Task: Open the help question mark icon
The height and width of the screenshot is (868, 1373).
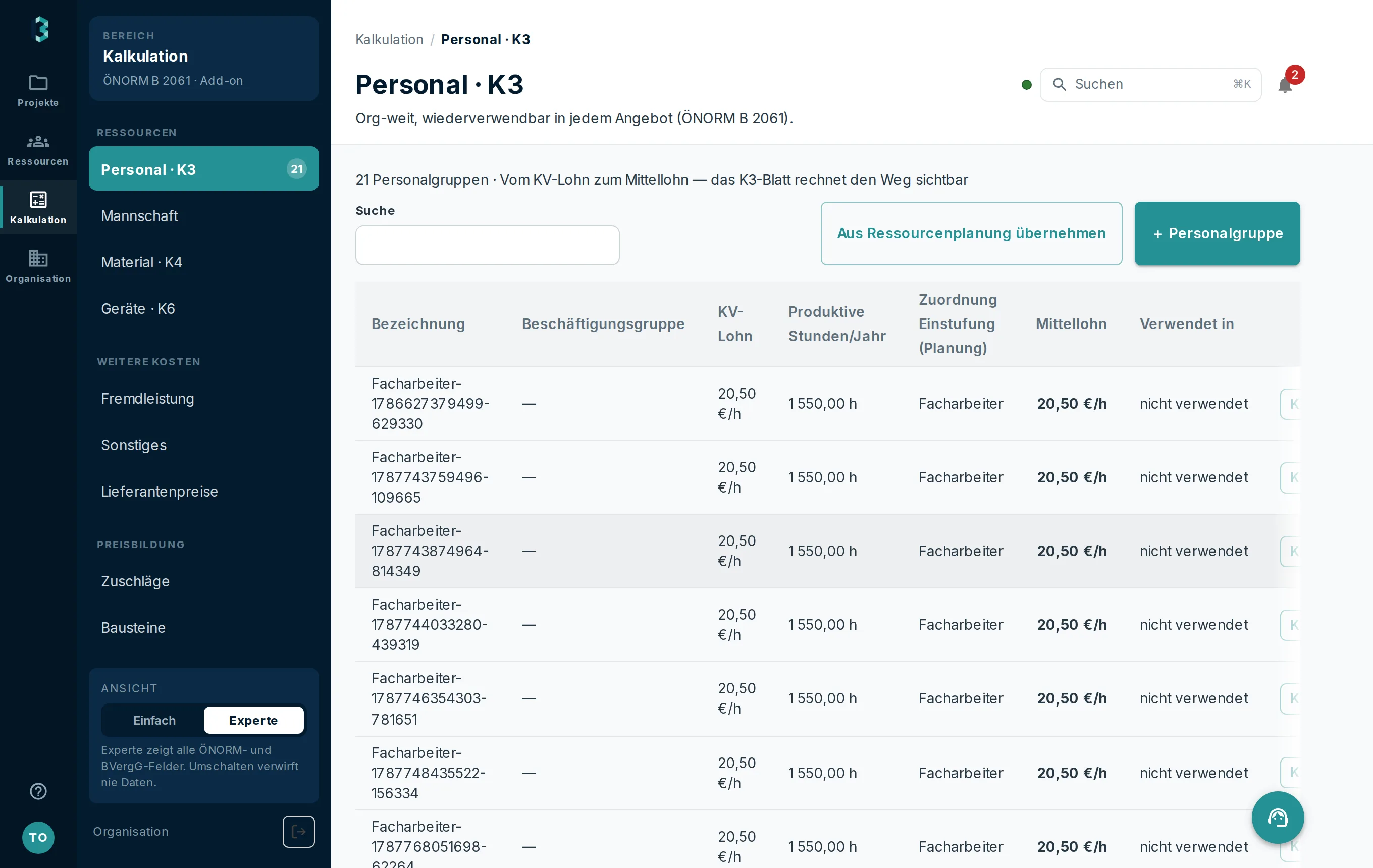Action: click(38, 791)
